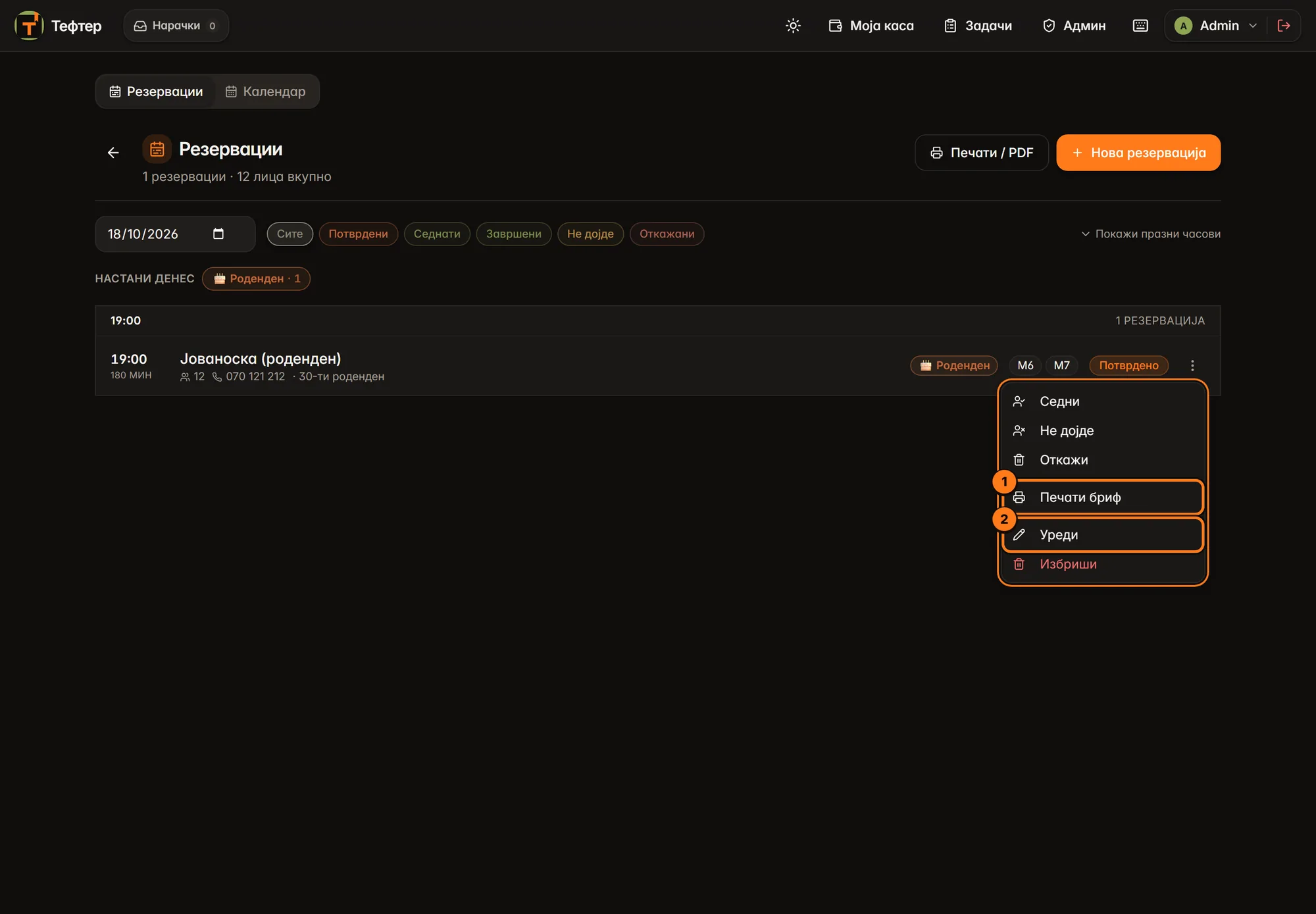Filter reservations by Потврдени
The height and width of the screenshot is (914, 1316).
click(x=358, y=234)
